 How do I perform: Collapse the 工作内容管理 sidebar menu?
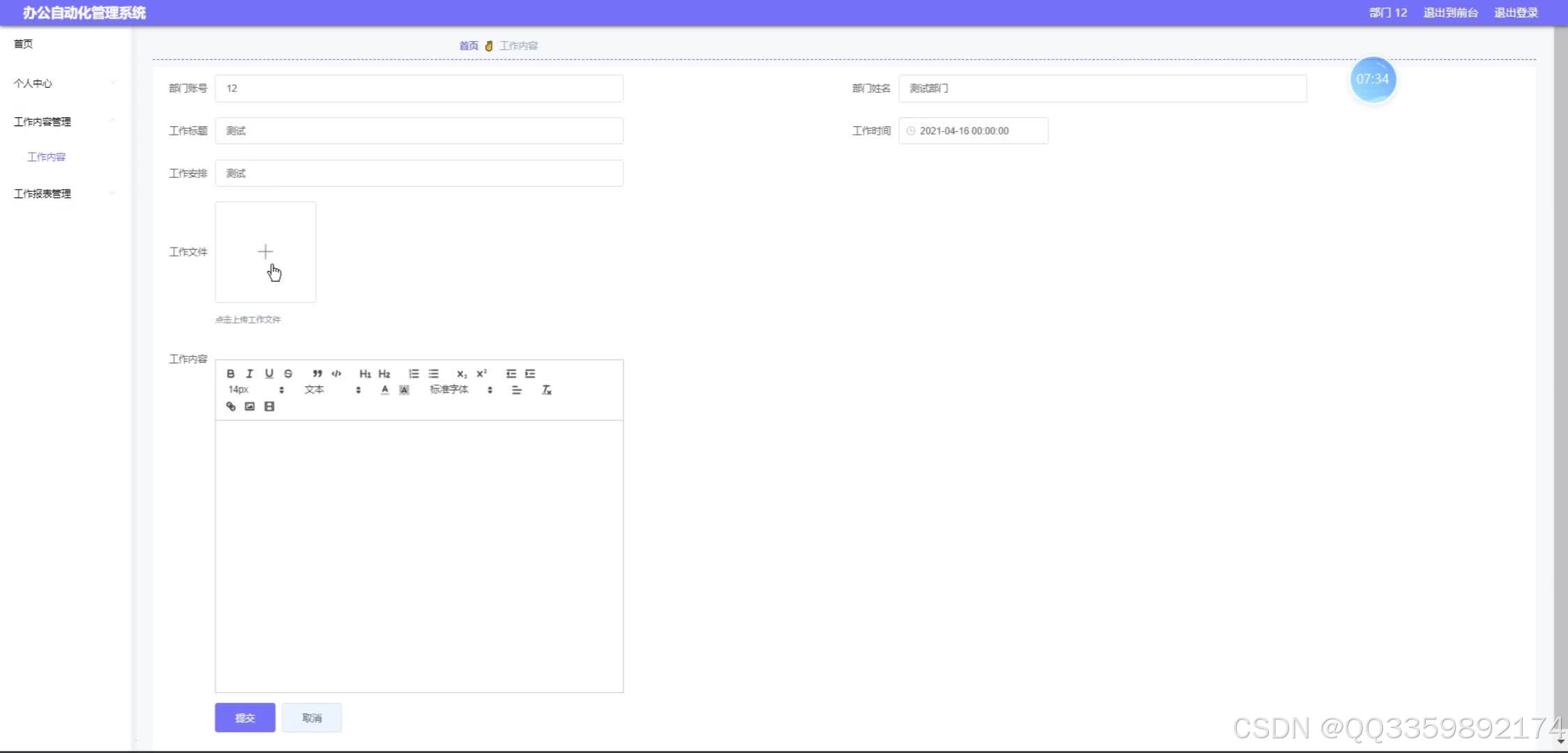coord(65,121)
